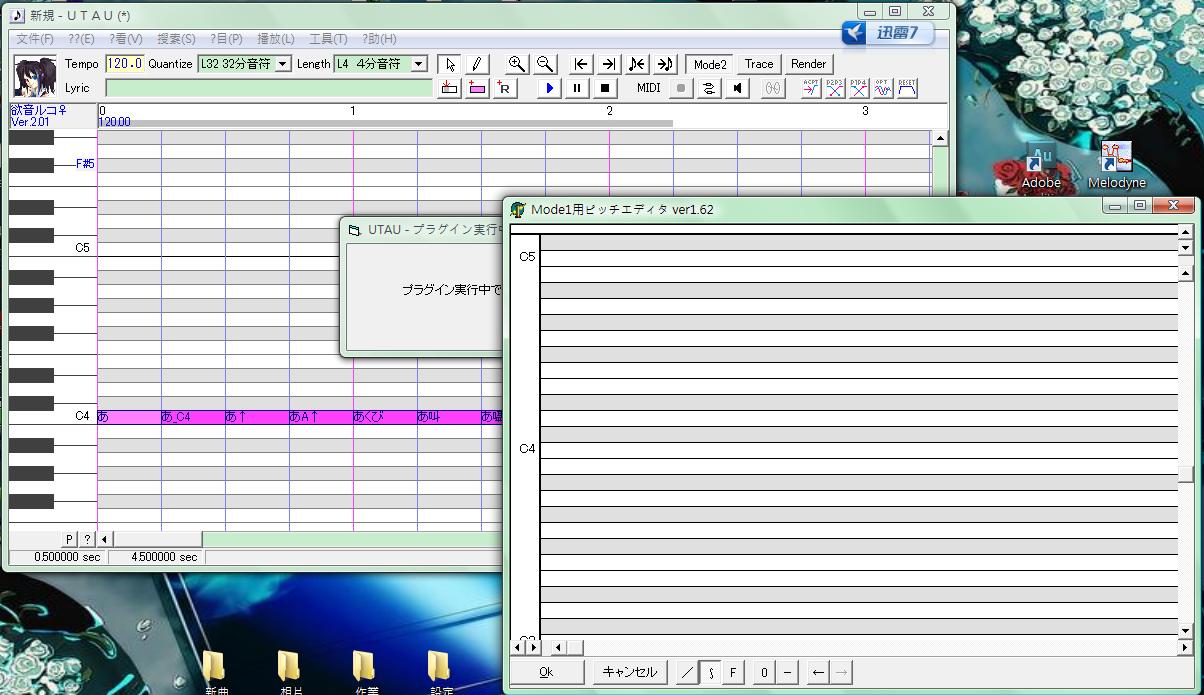Click the P2P3 envelope icon
This screenshot has height=695, width=1204.
click(x=835, y=88)
